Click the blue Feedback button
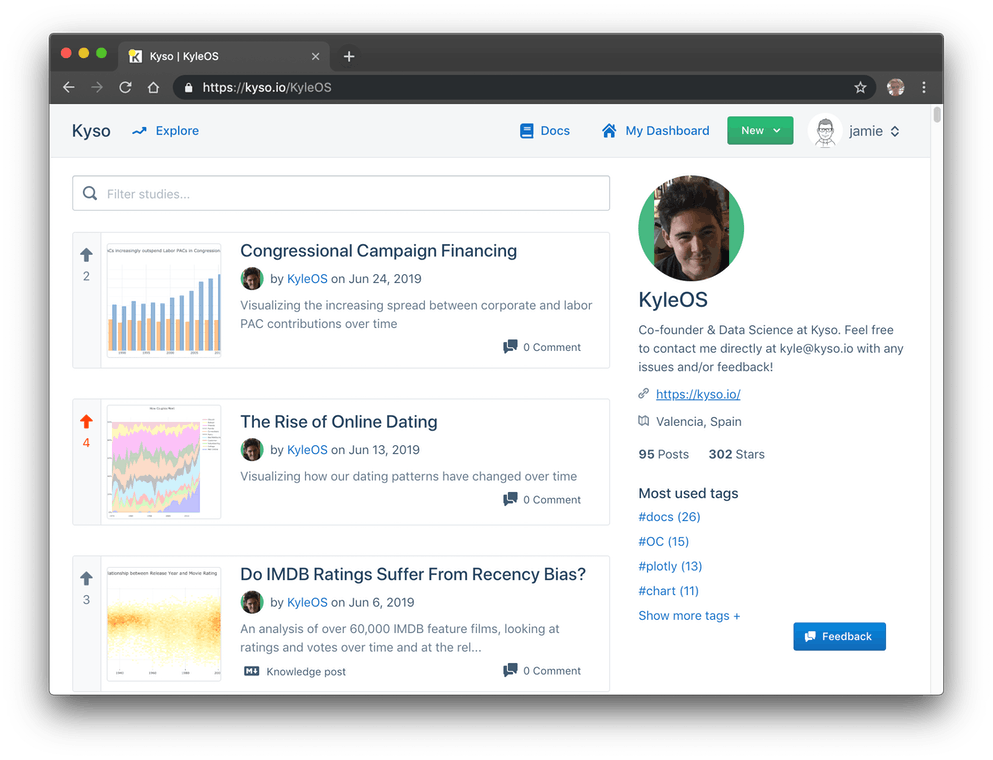Viewport: 993px width, 760px height. tap(839, 636)
